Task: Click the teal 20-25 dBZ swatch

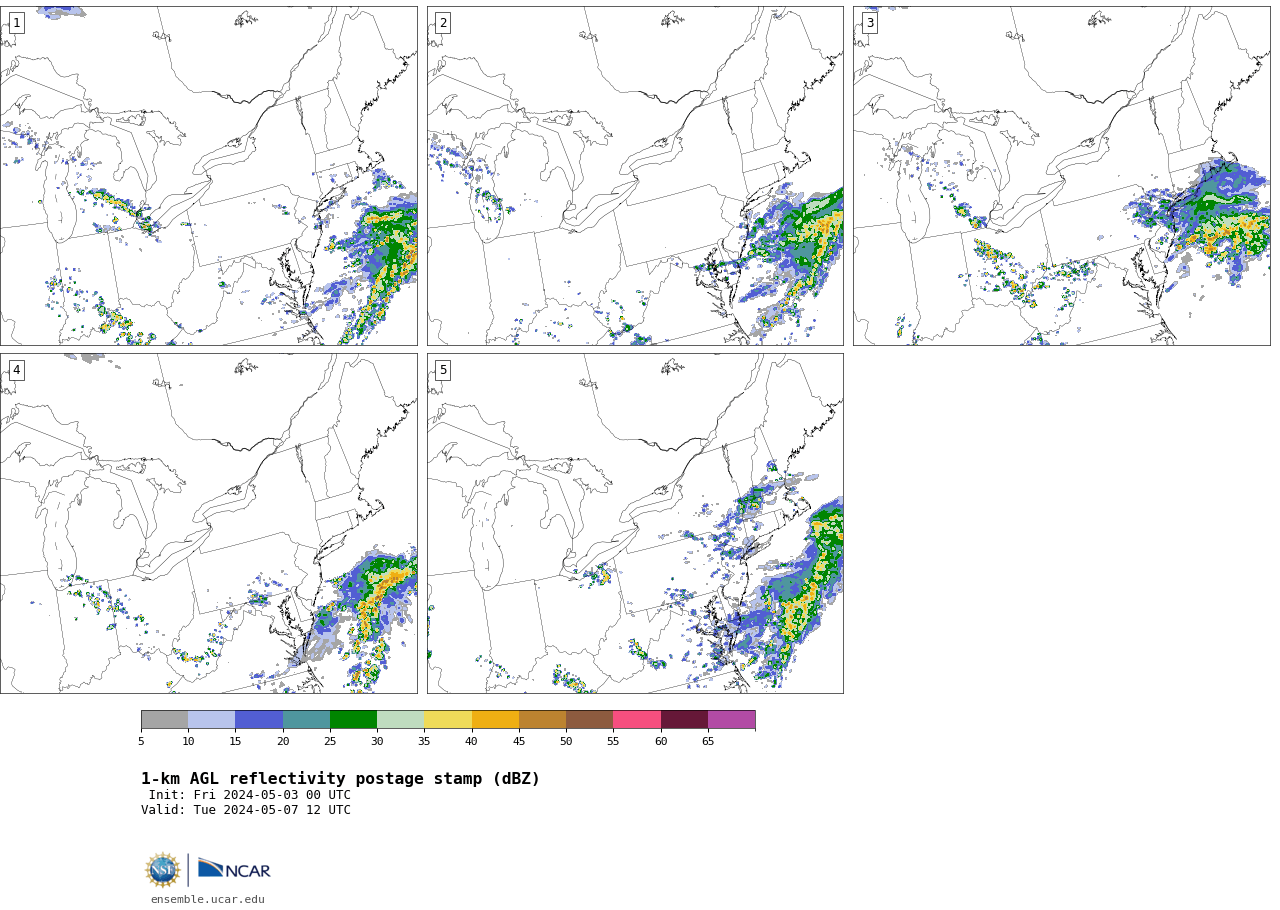Action: click(306, 720)
